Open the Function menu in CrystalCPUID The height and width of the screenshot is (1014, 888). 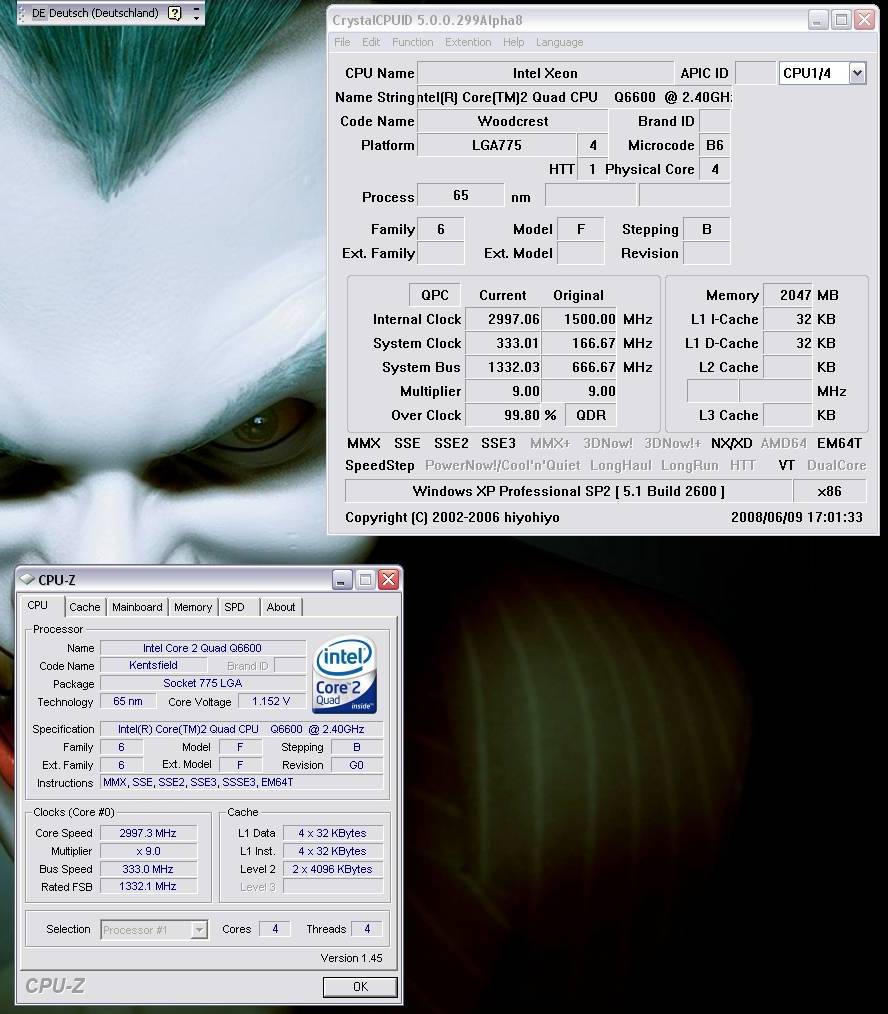click(x=413, y=42)
